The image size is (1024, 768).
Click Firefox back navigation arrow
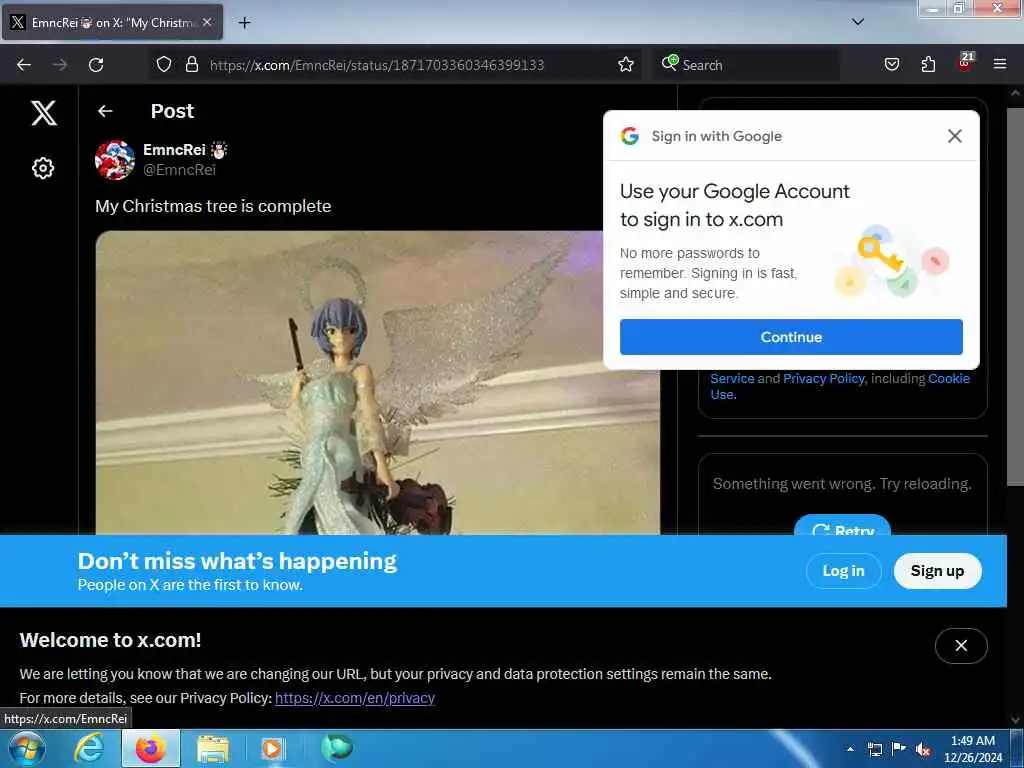24,65
